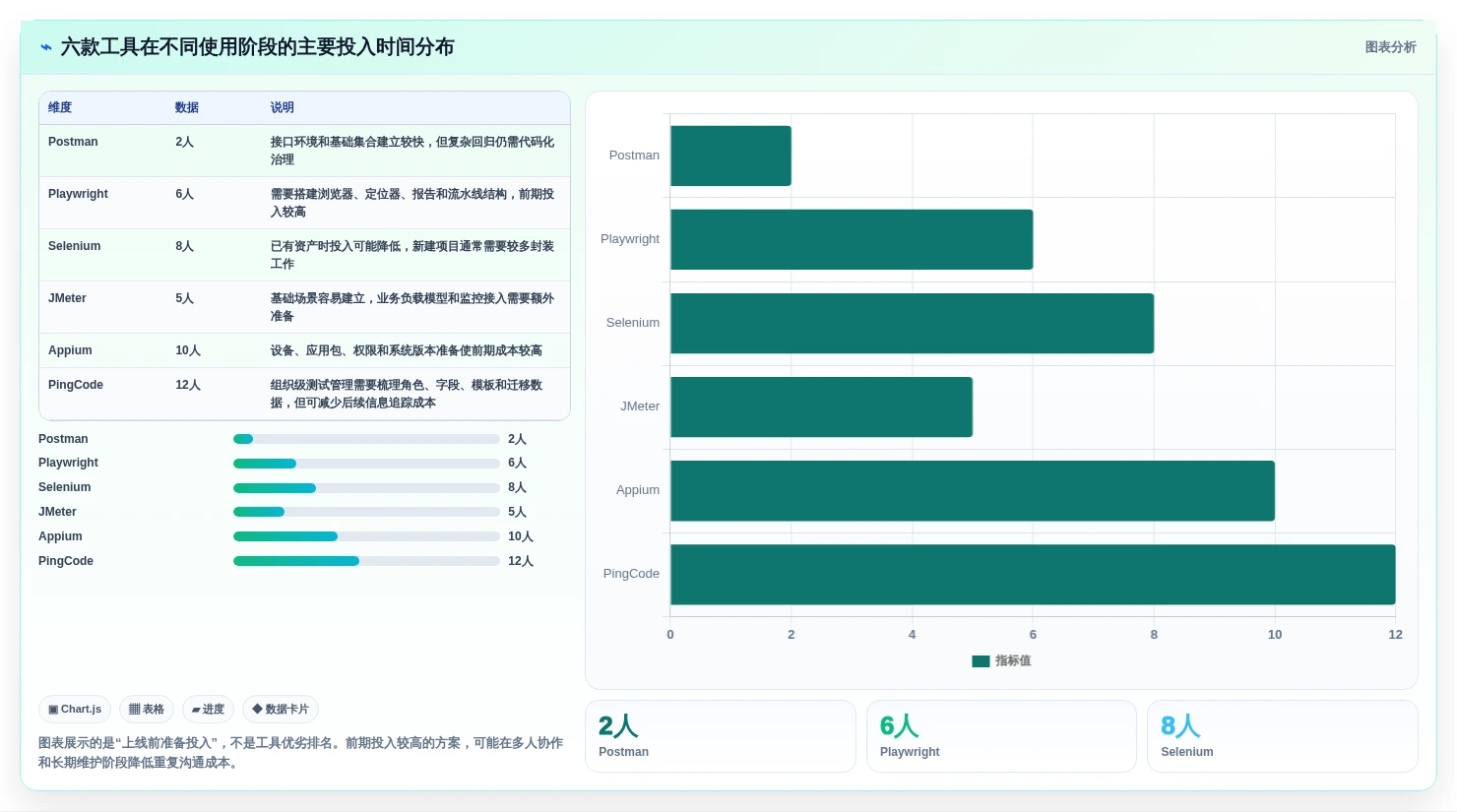Click the Appium progress bar
1457x812 pixels.
[x=366, y=536]
